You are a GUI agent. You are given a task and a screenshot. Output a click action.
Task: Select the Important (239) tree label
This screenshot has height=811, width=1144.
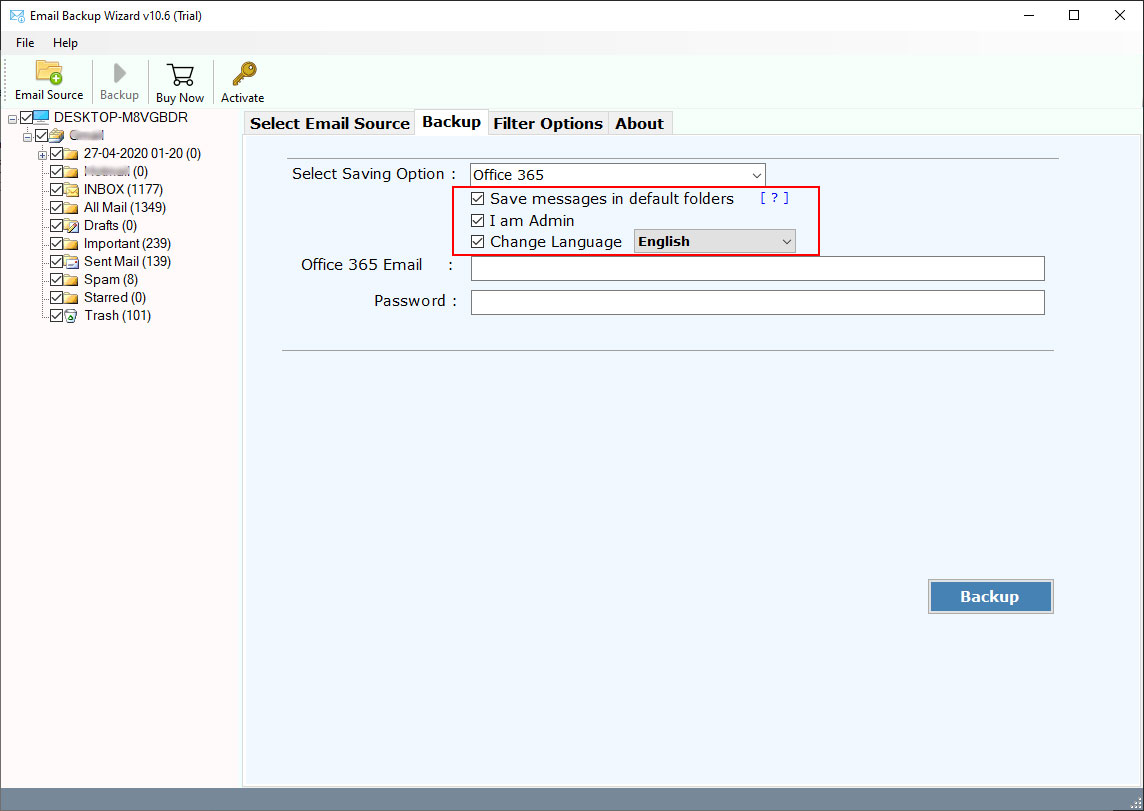coord(127,244)
